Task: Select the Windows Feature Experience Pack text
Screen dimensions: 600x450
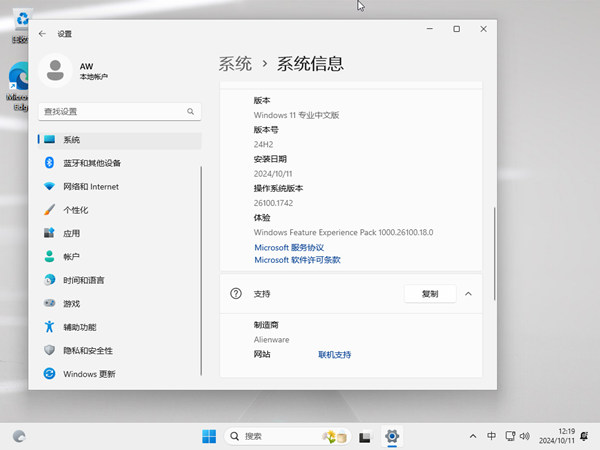Action: tap(343, 232)
